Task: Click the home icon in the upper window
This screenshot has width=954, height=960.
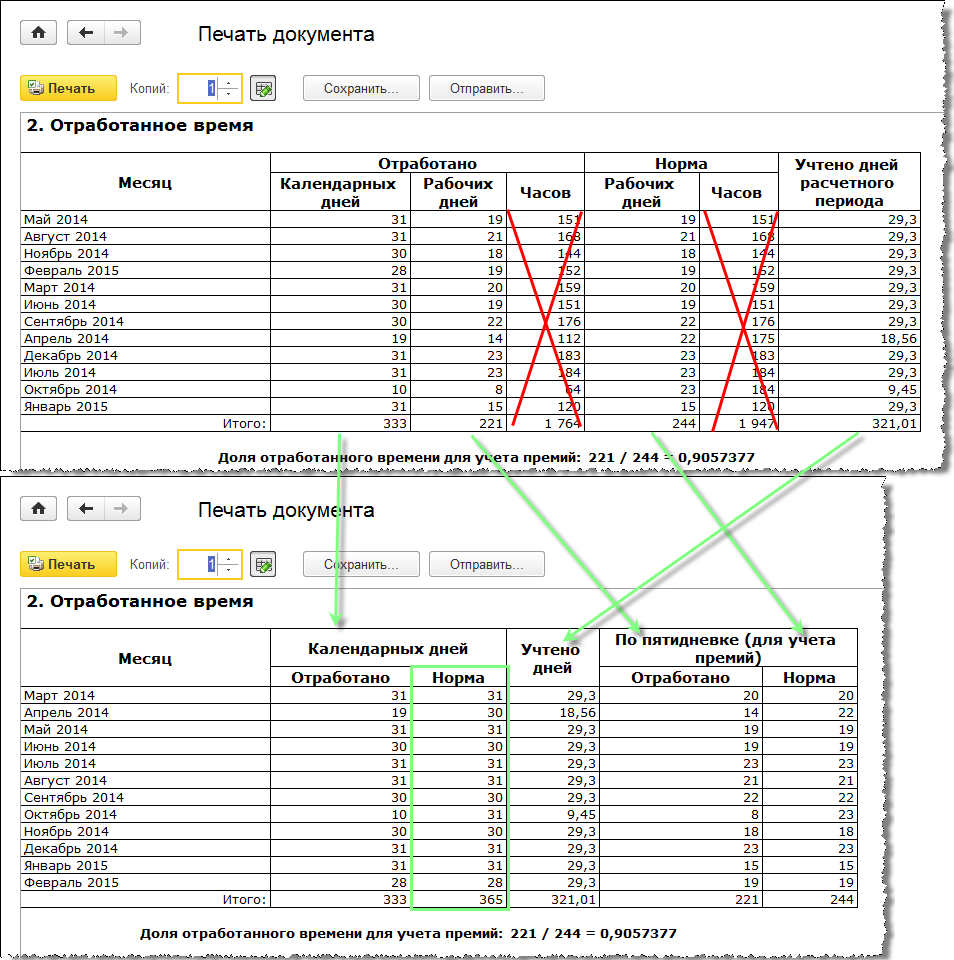Action: click(39, 33)
